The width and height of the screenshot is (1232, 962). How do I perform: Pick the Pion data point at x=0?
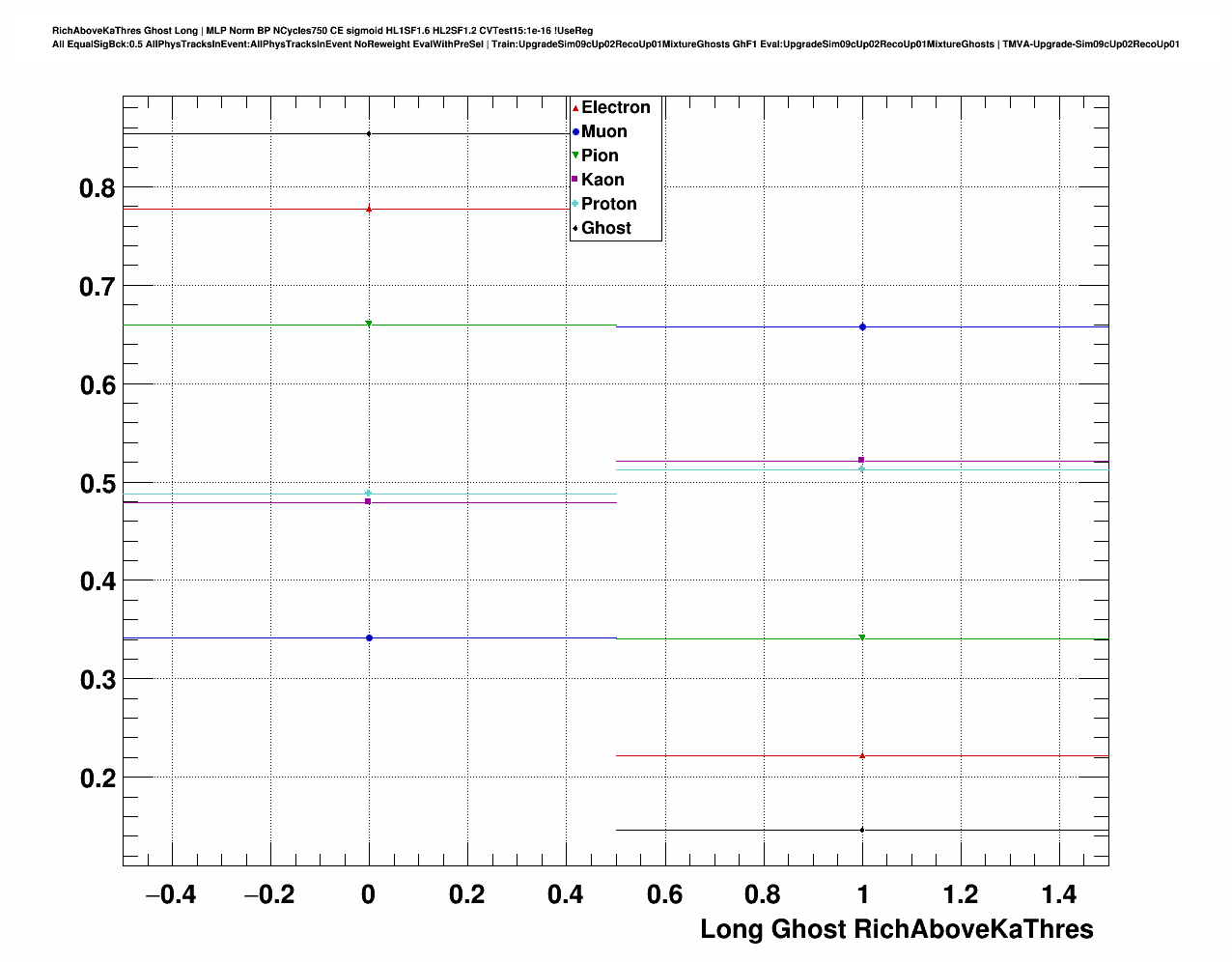[x=369, y=324]
